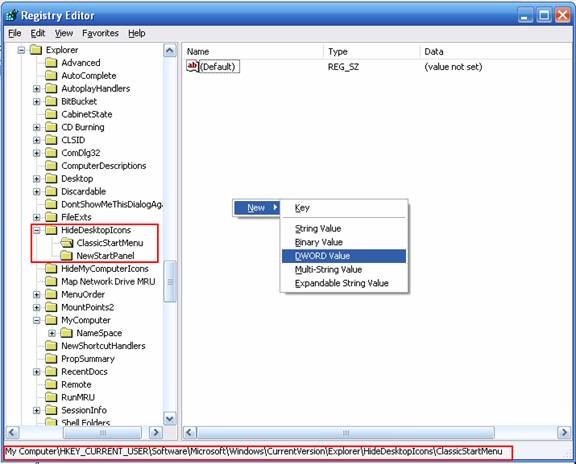Viewport: 576px width, 464px height.
Task: Pick Expandable String Value entry
Action: [344, 283]
